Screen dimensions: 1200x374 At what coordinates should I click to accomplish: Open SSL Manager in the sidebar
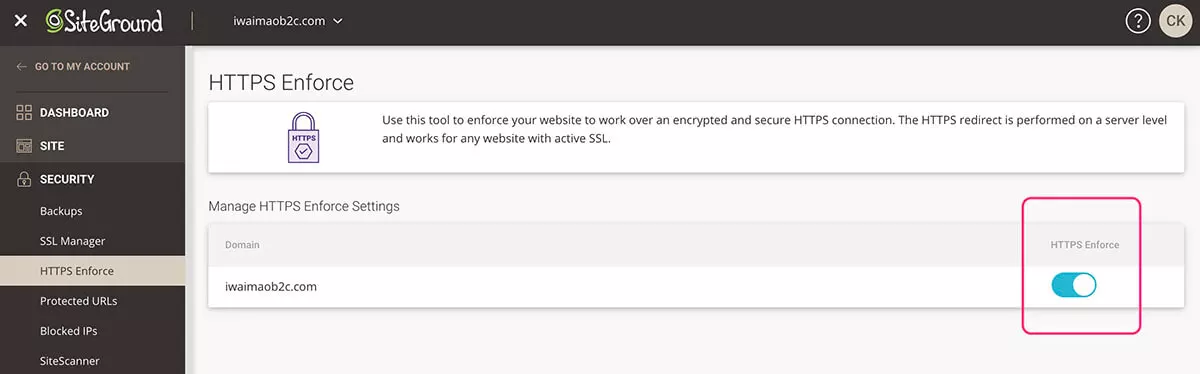coord(72,241)
